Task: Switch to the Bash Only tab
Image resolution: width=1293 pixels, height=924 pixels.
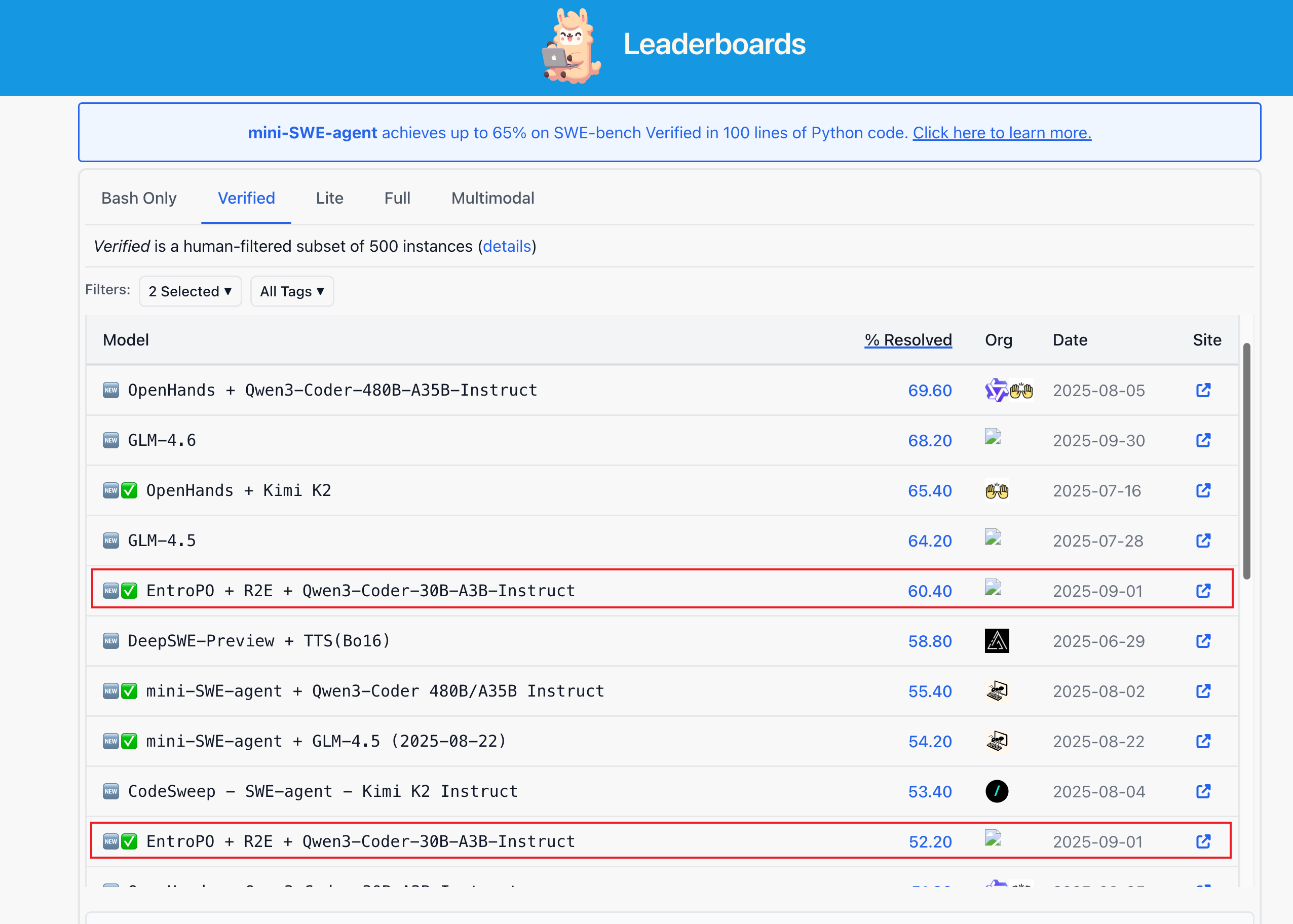Action: coord(139,198)
